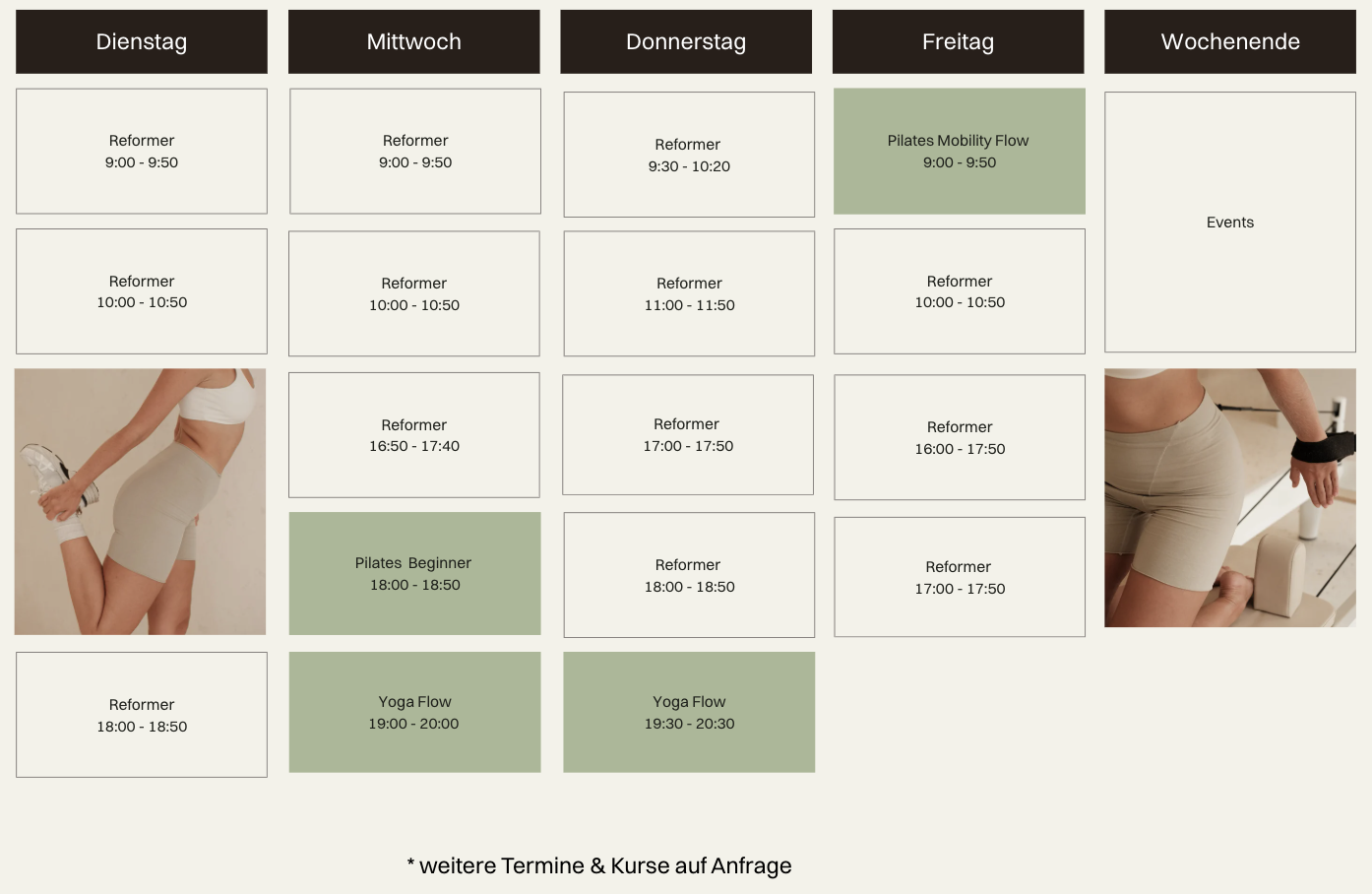Select Thursday Reformer 17:00 - 17:50 class

[688, 434]
